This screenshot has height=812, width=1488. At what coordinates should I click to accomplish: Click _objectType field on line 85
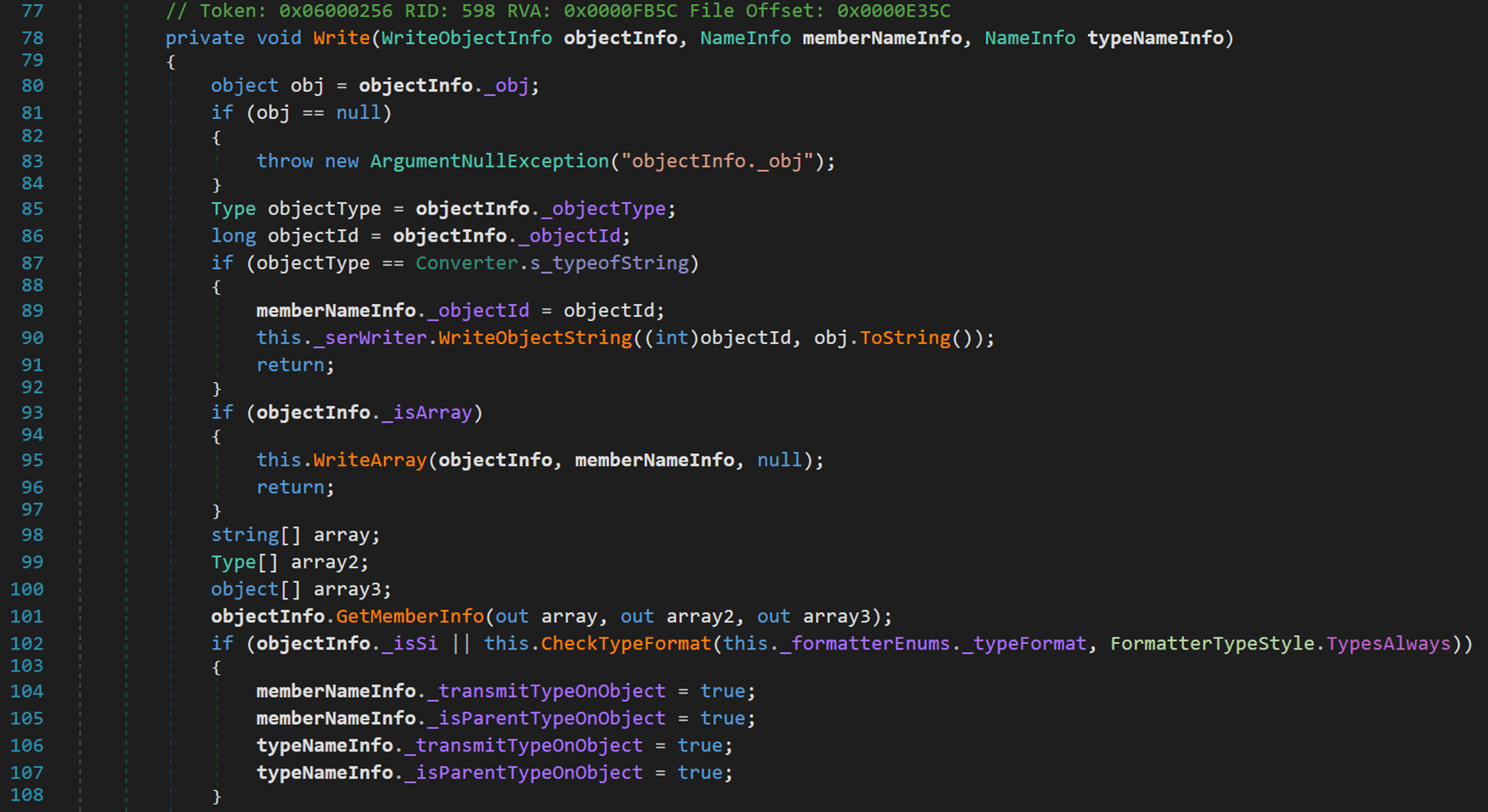coord(603,210)
